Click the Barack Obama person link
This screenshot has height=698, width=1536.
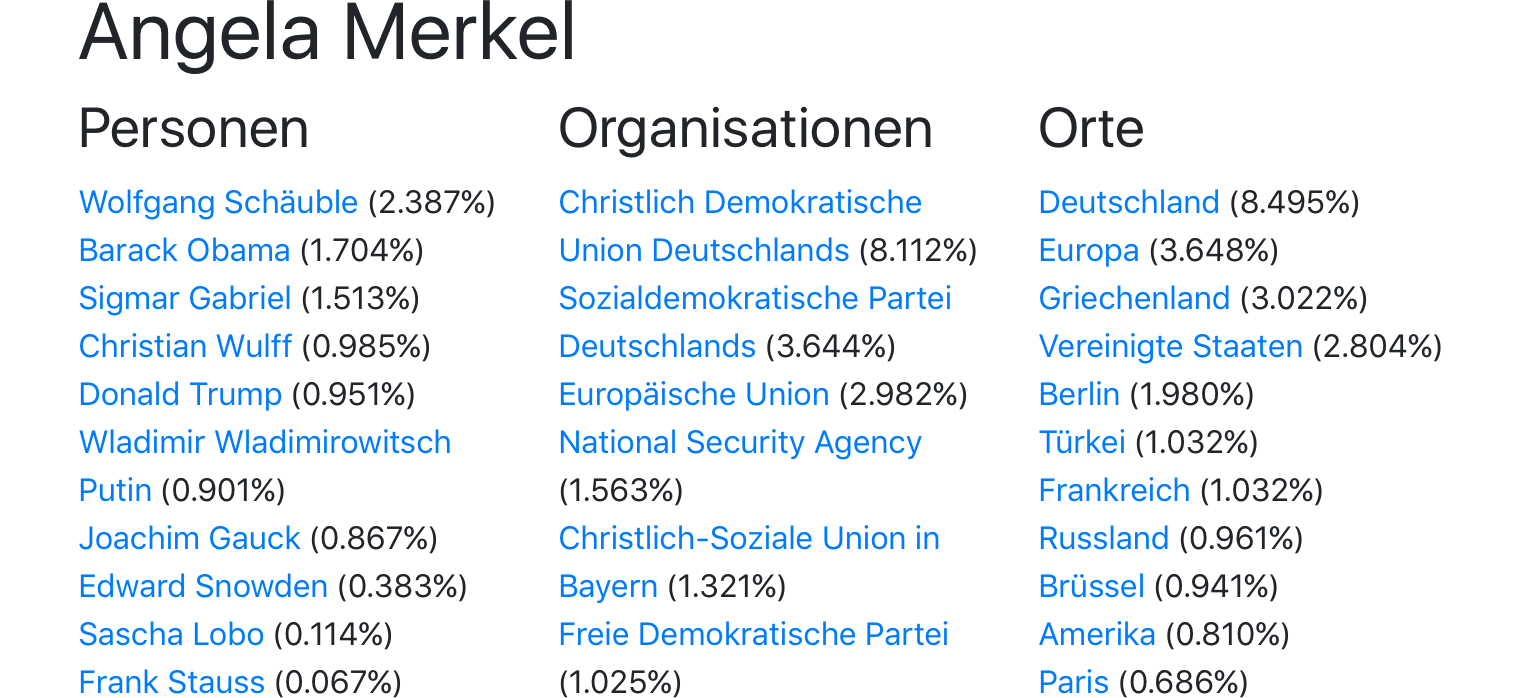click(x=184, y=251)
